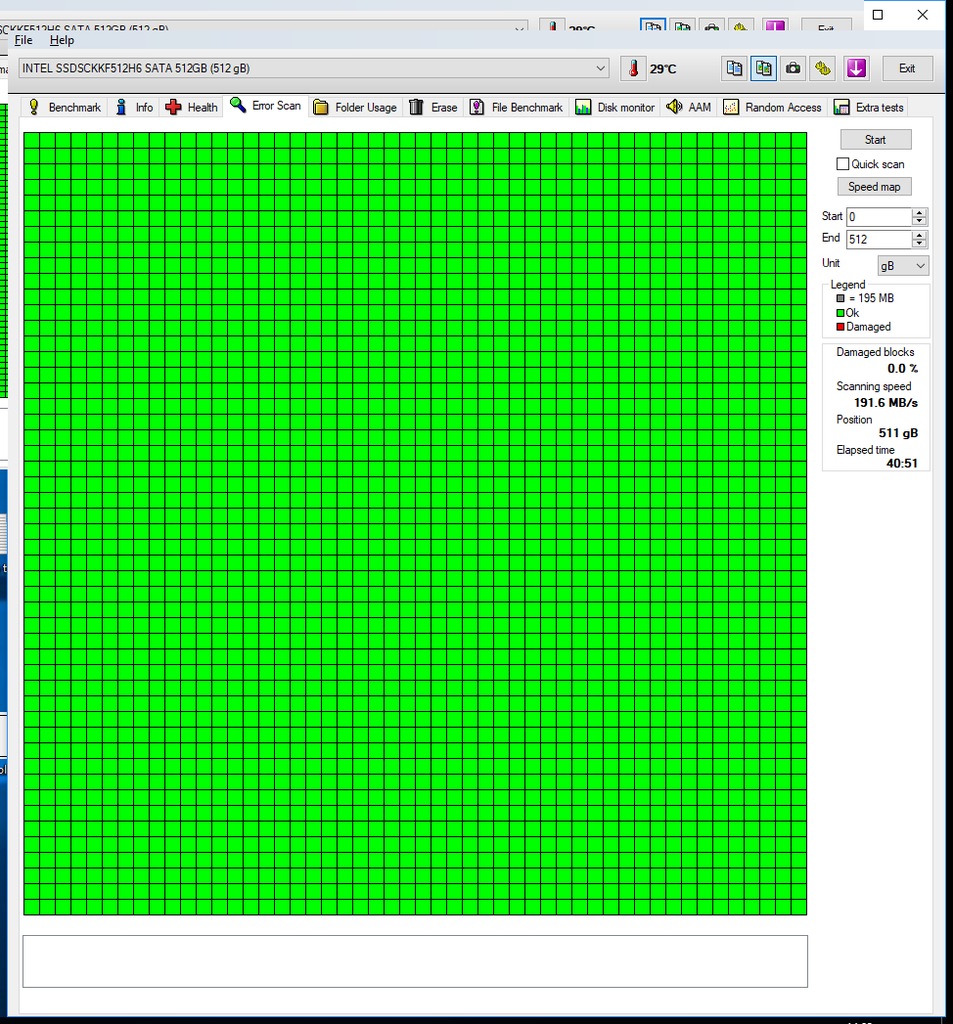Click the "191.6 MB/s" scanning speed value
The height and width of the screenshot is (1024, 953).
click(886, 403)
